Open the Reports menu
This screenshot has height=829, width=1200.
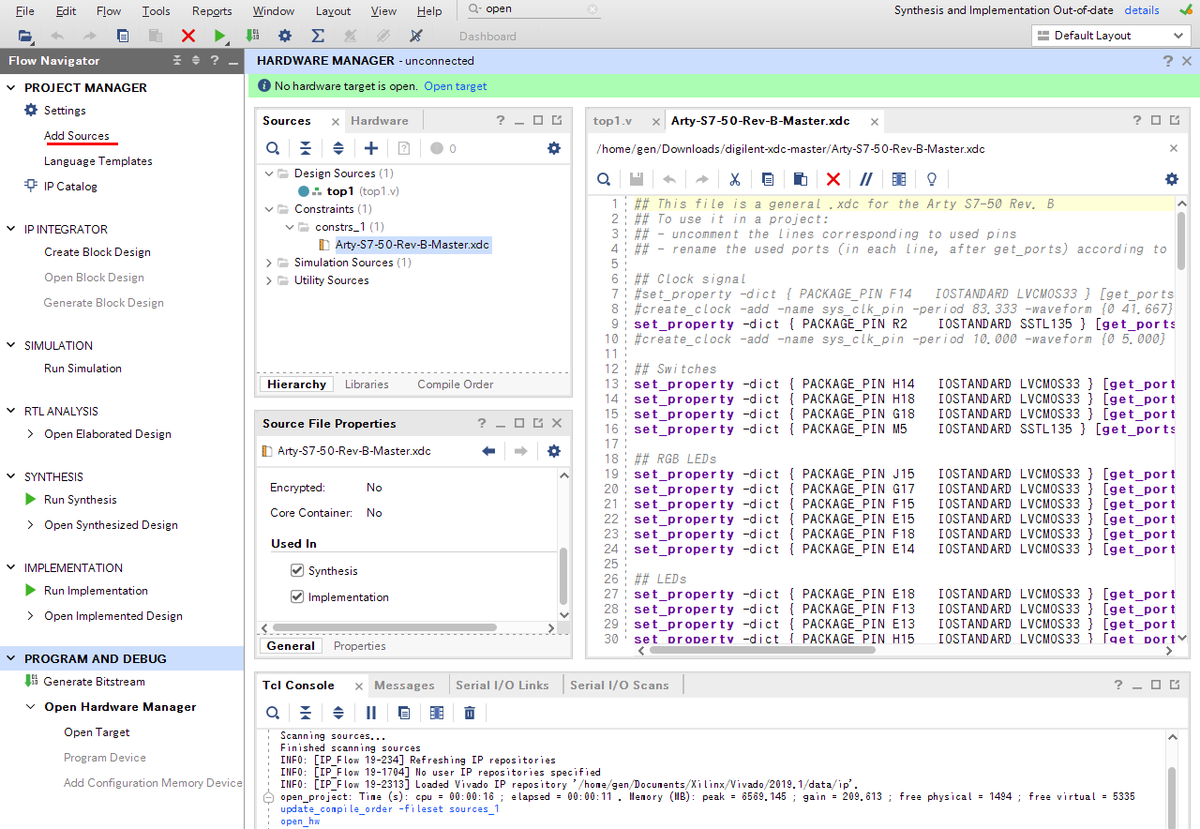(x=212, y=11)
